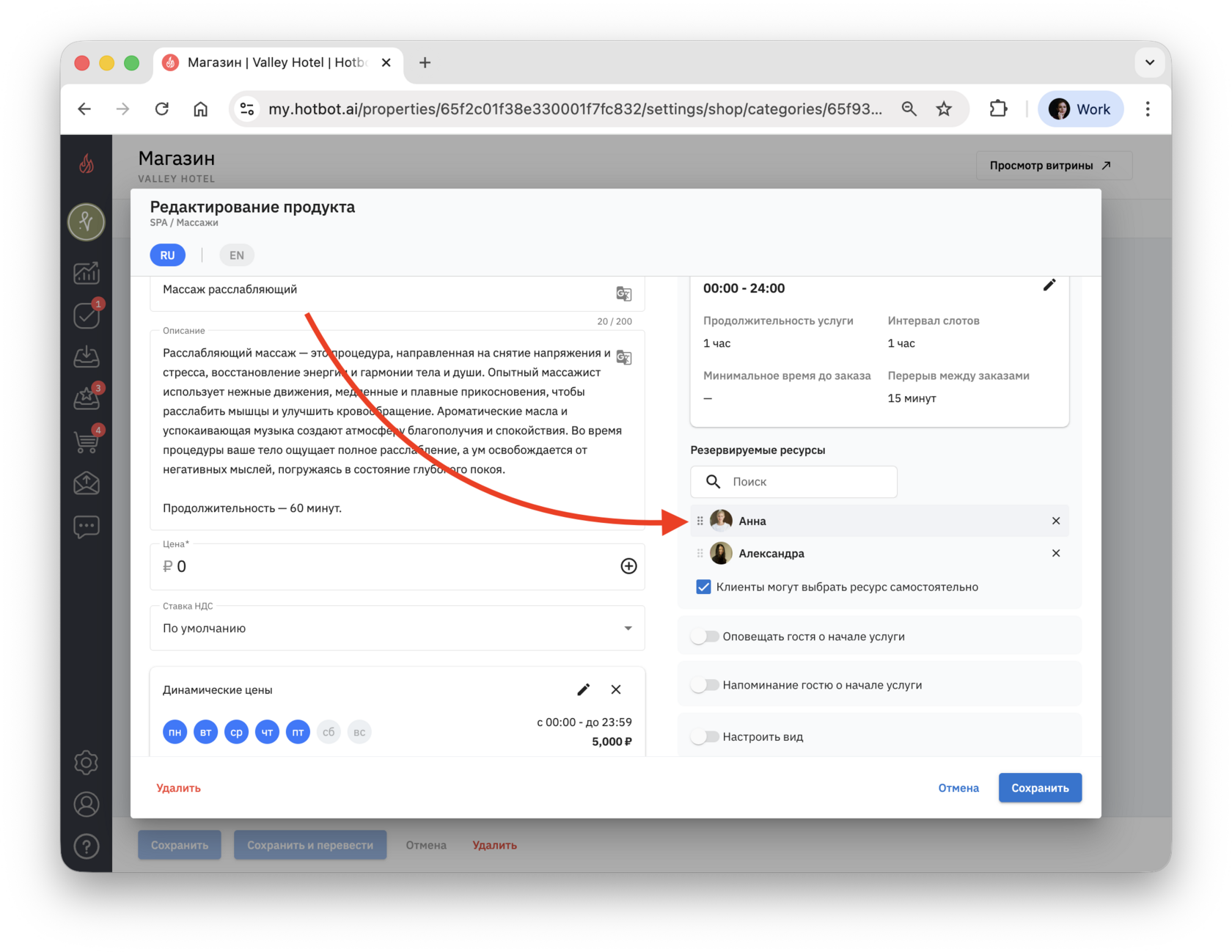Screen dimensions: 1232x952
Task: Remove Анна from reserved resources
Action: (x=1056, y=521)
